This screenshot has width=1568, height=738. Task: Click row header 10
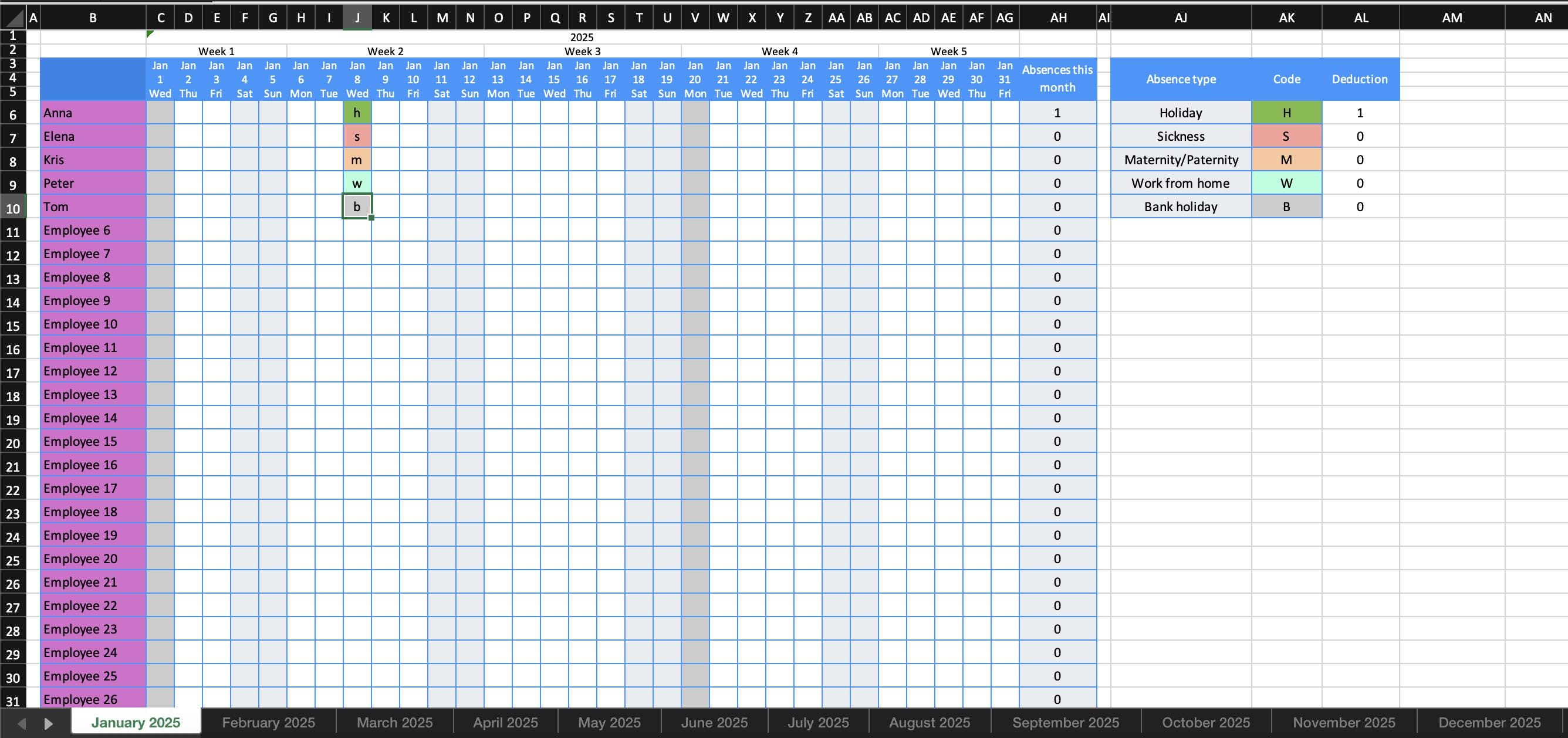(x=13, y=208)
